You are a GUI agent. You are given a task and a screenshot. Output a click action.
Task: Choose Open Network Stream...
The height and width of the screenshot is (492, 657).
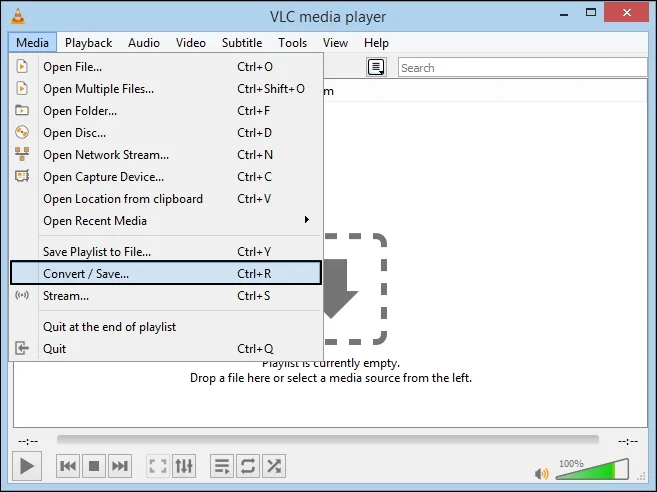166,155
